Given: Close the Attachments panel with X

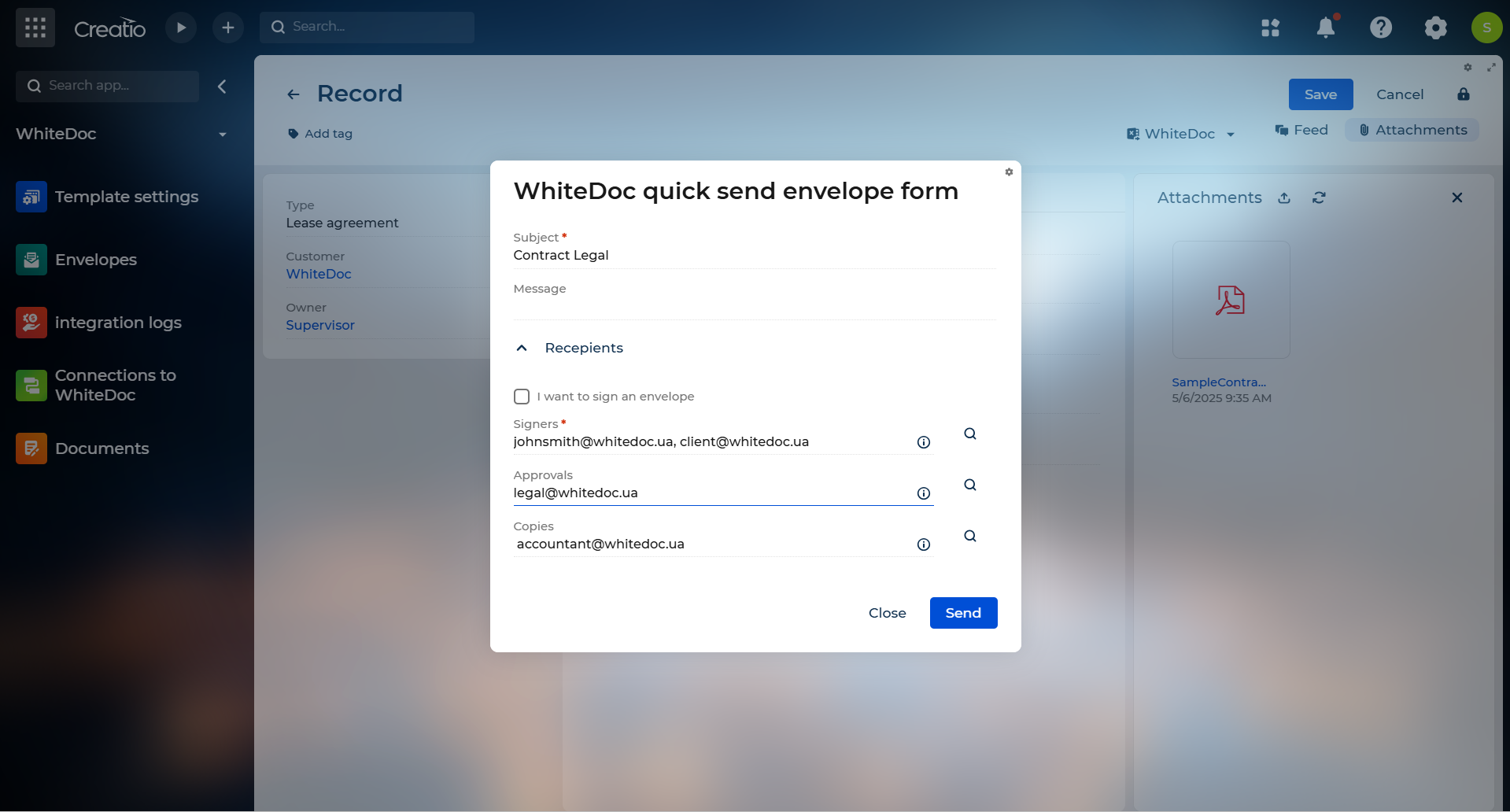Looking at the screenshot, I should click(1457, 197).
